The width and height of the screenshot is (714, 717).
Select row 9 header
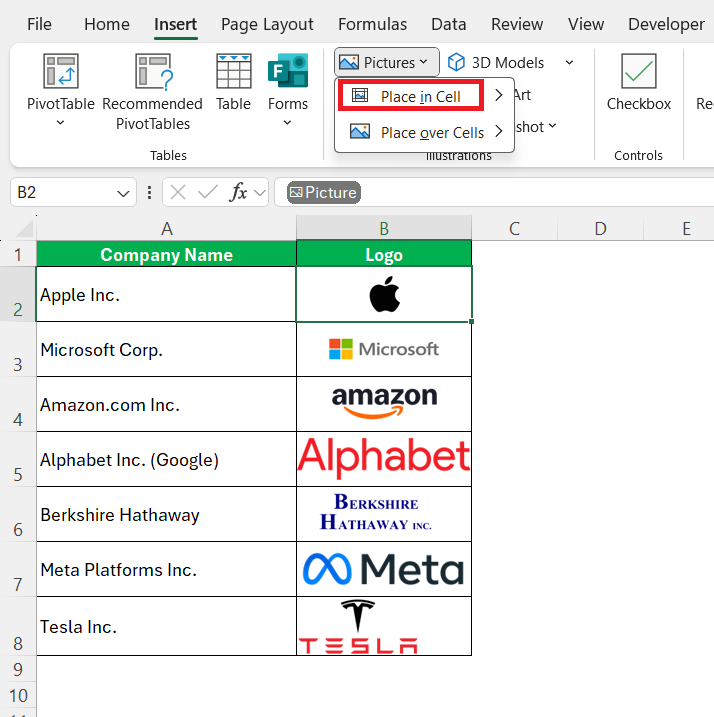18,669
